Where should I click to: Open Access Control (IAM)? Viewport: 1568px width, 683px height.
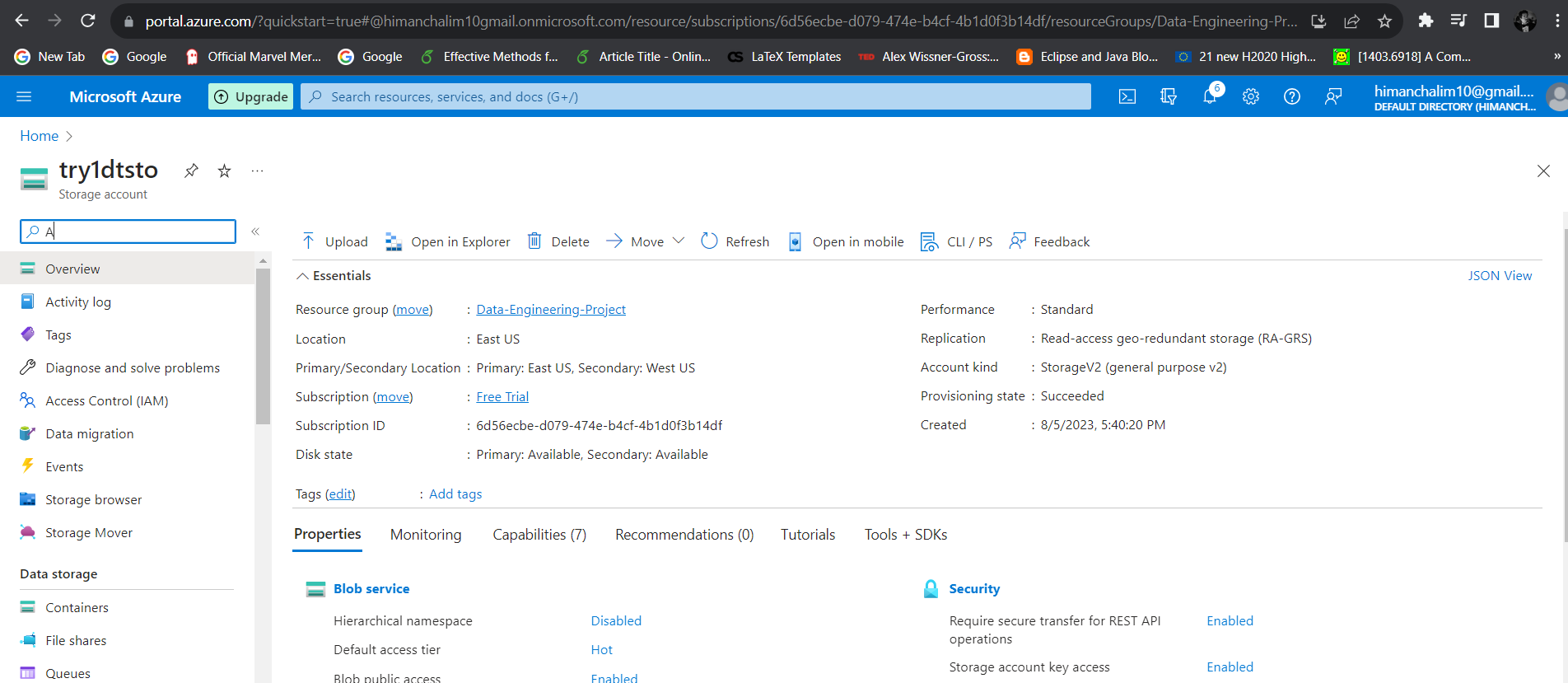(128, 400)
